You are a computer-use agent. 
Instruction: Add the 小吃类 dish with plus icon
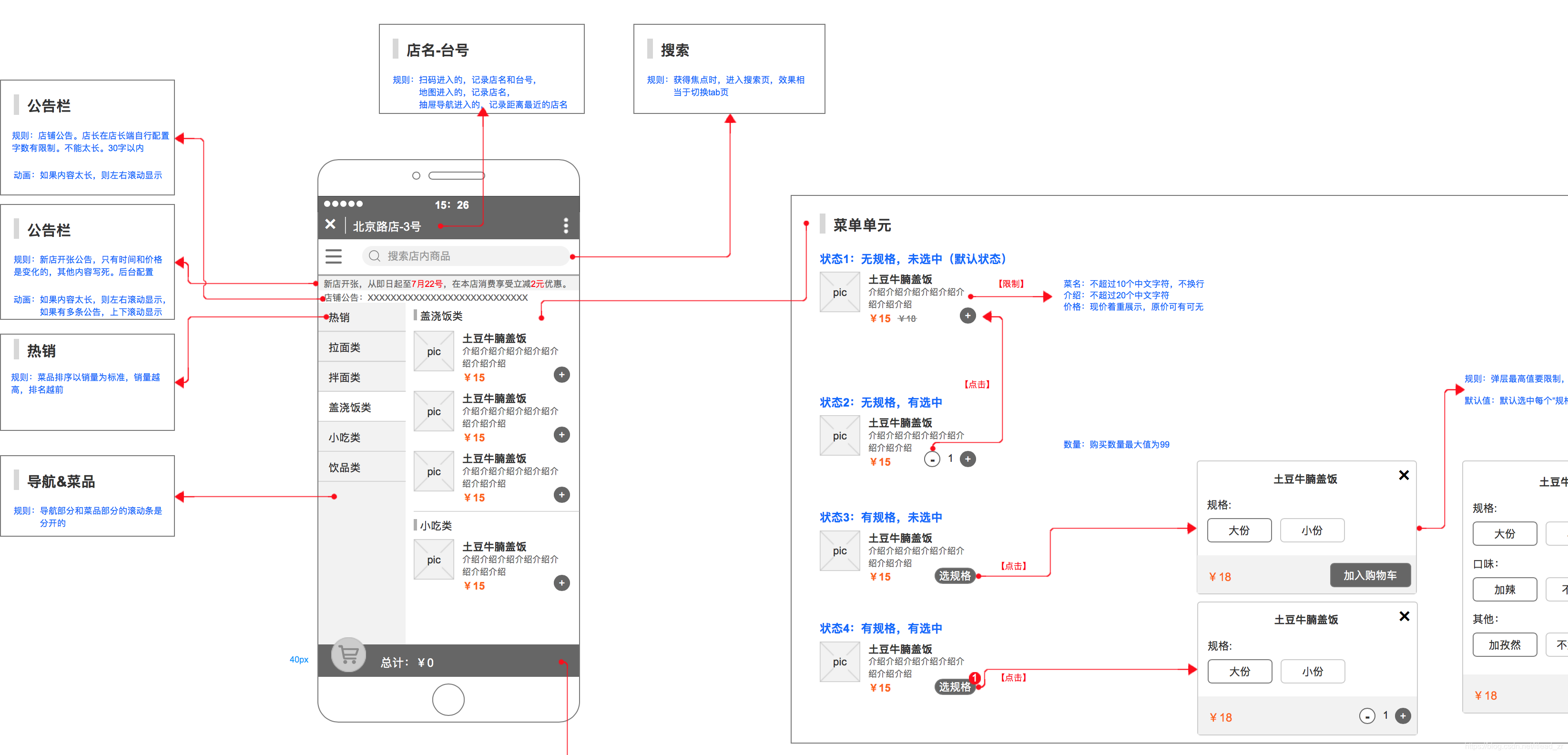coord(562,583)
